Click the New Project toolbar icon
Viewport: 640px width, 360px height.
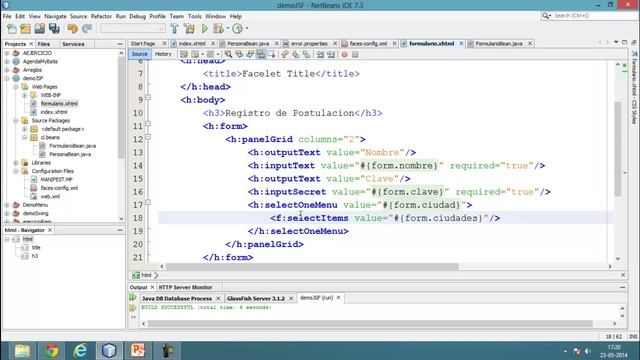(x=25, y=29)
